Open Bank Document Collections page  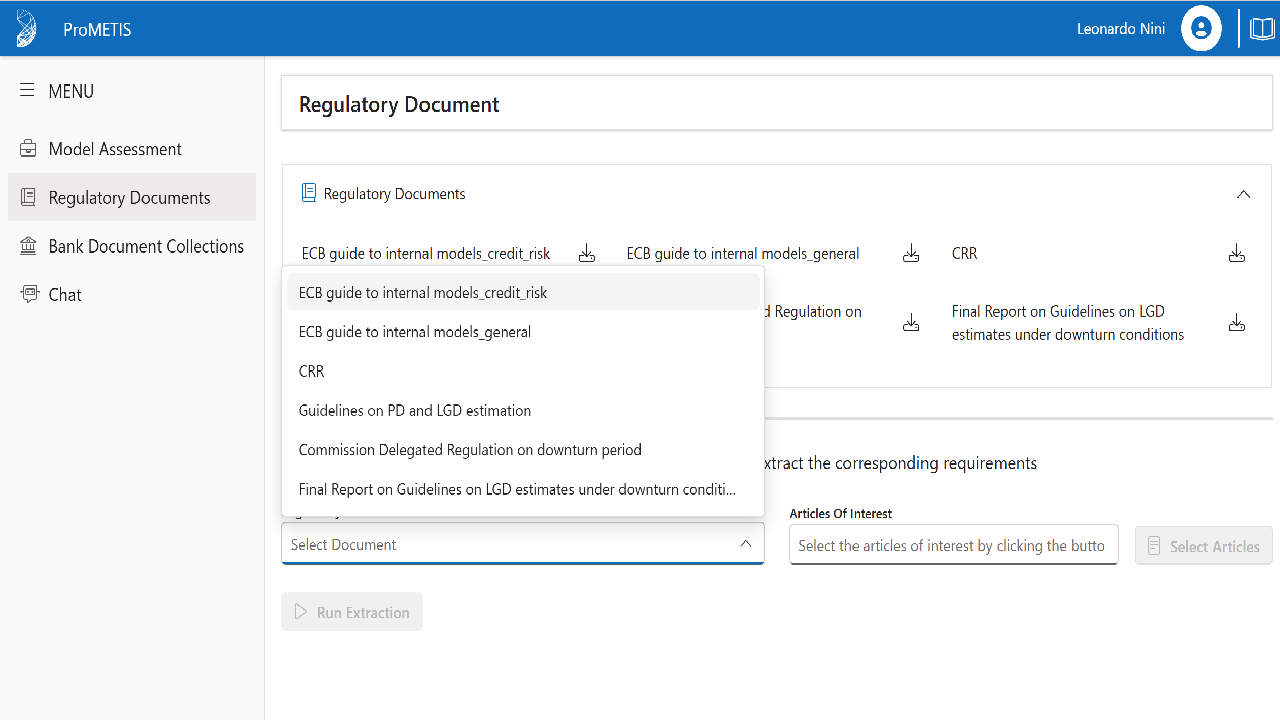pos(132,246)
